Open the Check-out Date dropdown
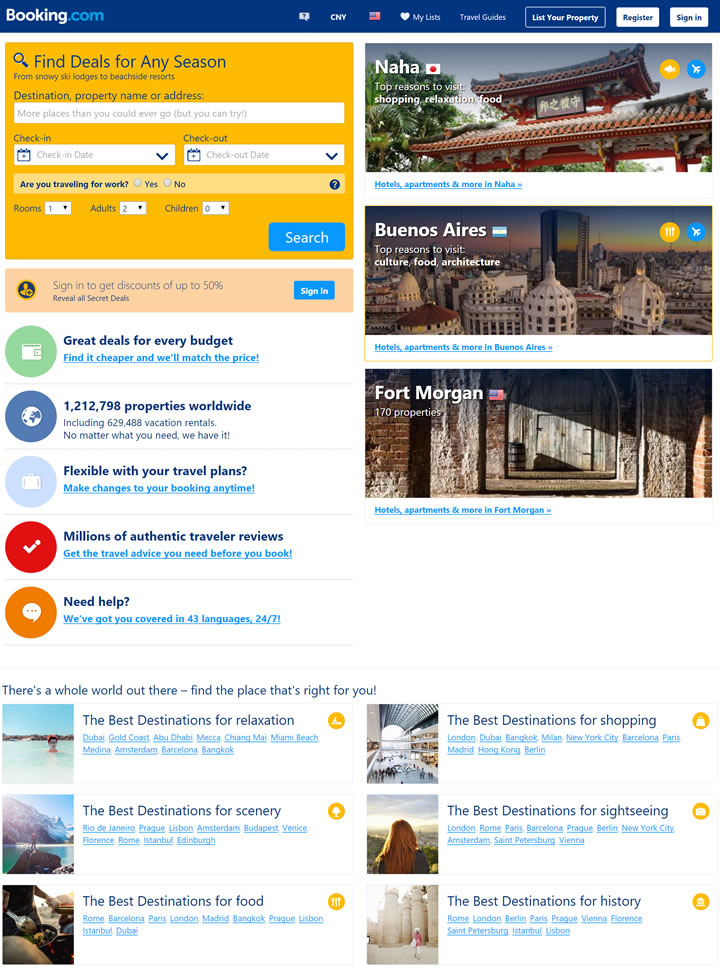Screen dimensions: 720x977 [264, 155]
